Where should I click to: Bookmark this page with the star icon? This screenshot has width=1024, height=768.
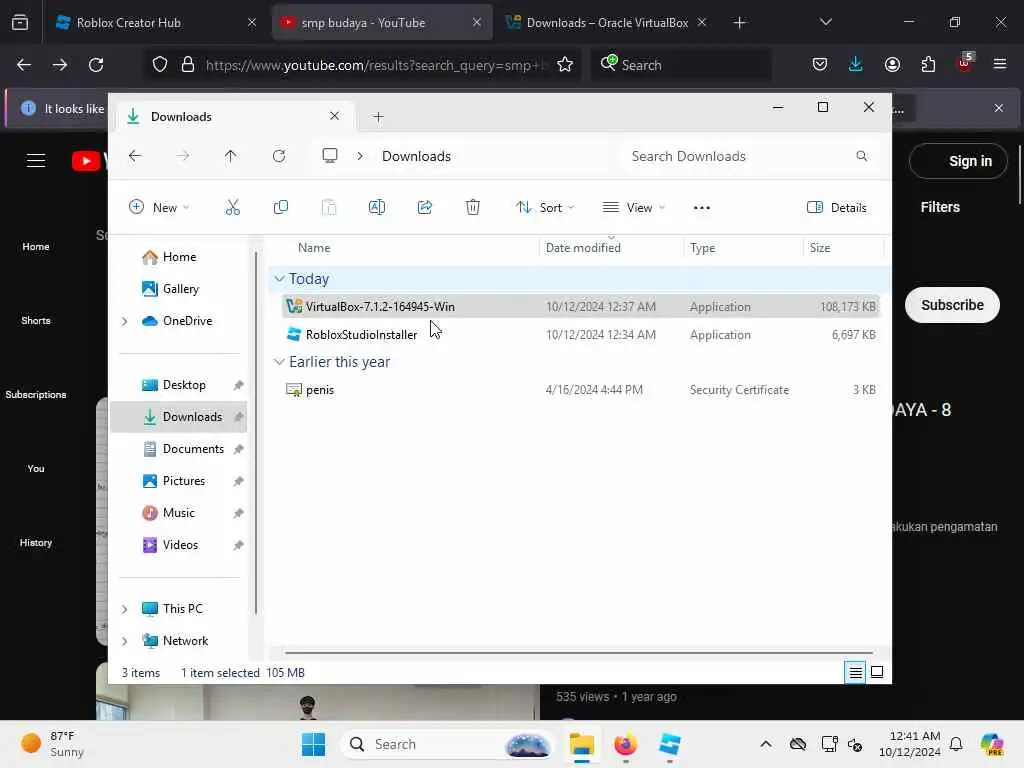565,65
